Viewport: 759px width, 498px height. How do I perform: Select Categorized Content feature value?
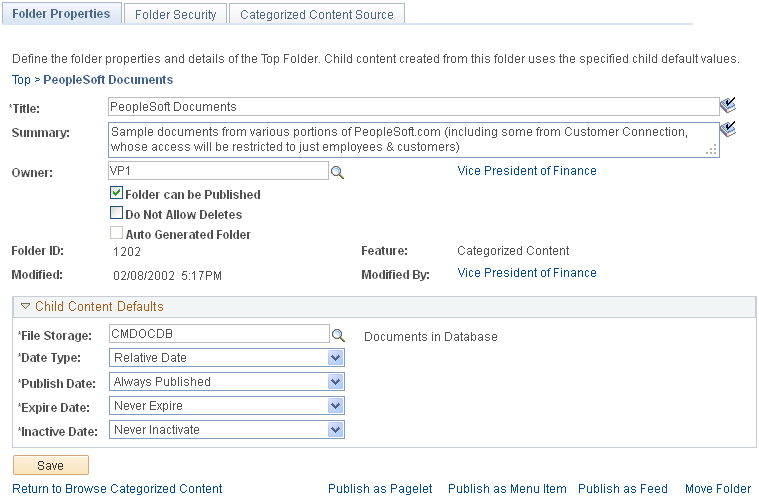pyautogui.click(x=513, y=251)
